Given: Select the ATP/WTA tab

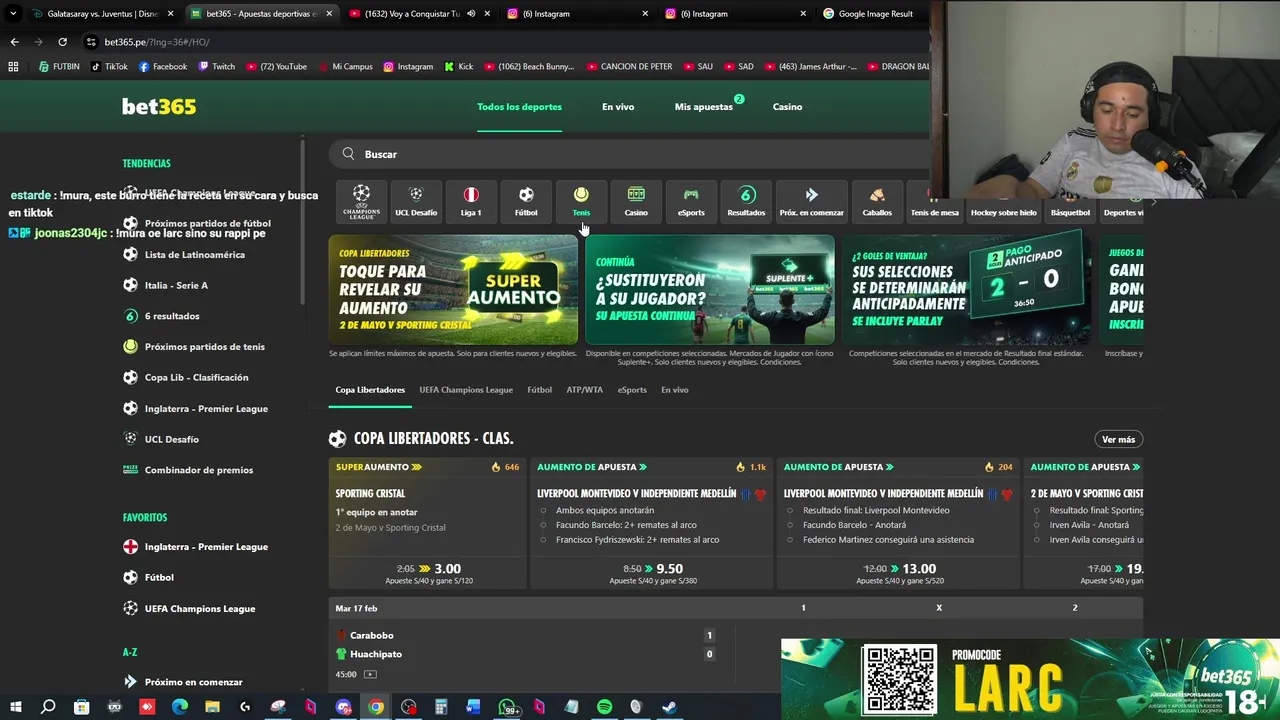Looking at the screenshot, I should coord(584,390).
